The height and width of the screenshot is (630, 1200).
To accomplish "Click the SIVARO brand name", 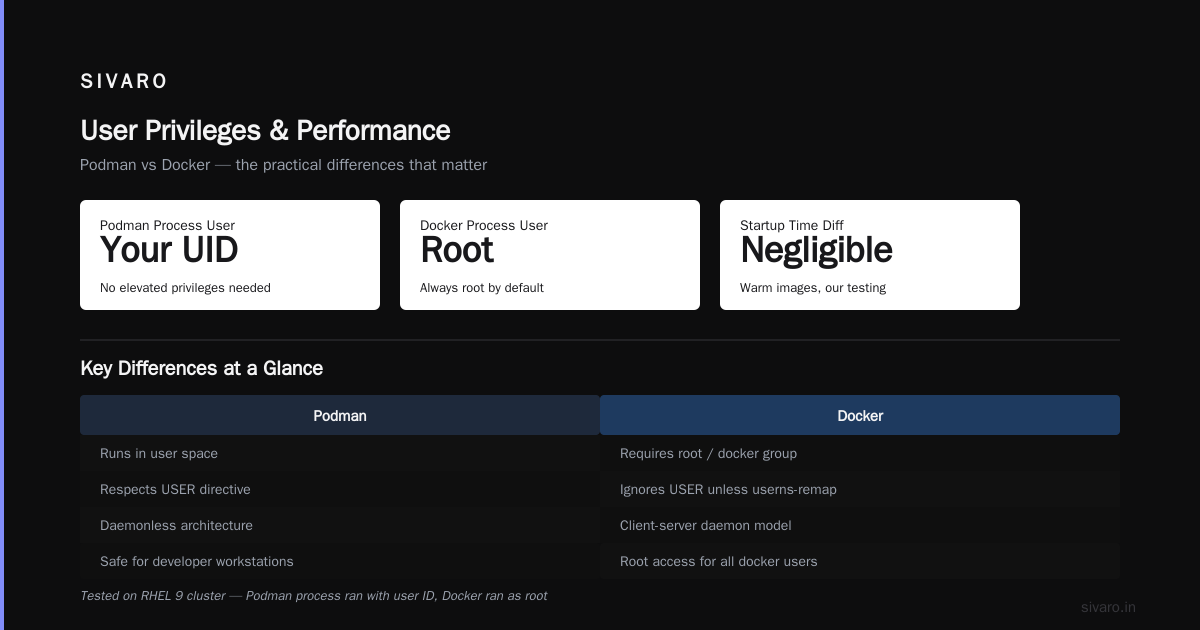I will 124,82.
